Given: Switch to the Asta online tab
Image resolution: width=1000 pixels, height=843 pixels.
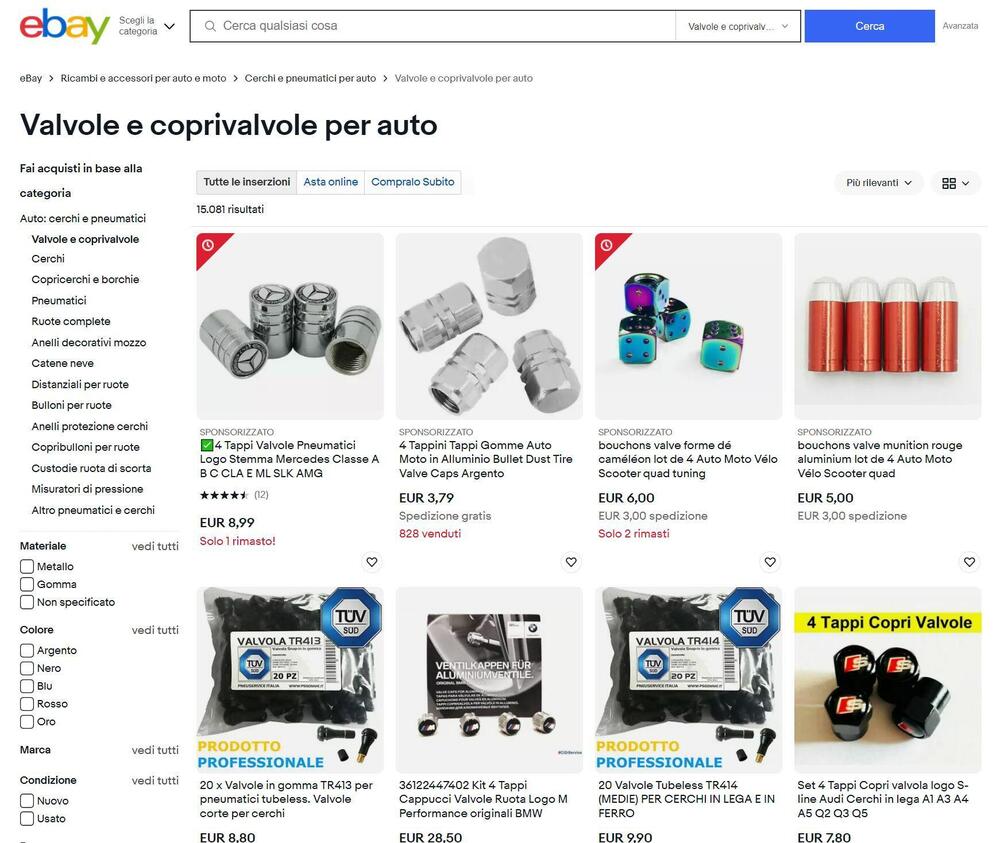Looking at the screenshot, I should coord(330,182).
